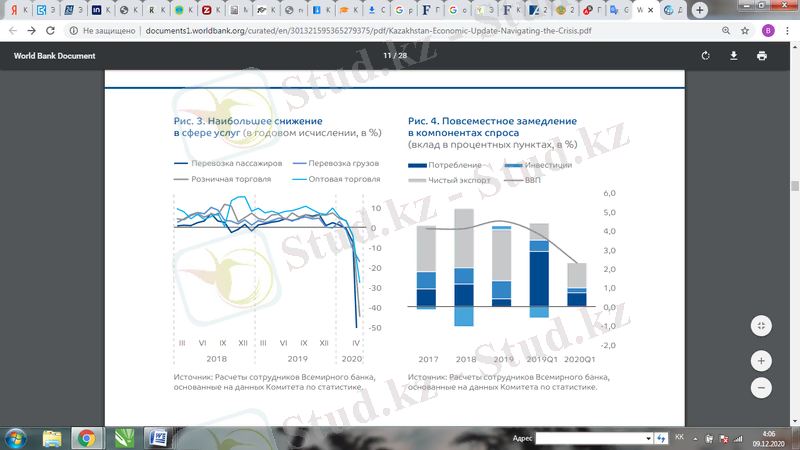Go forward with the browser arrow
The height and width of the screenshot is (450, 800).
point(32,31)
